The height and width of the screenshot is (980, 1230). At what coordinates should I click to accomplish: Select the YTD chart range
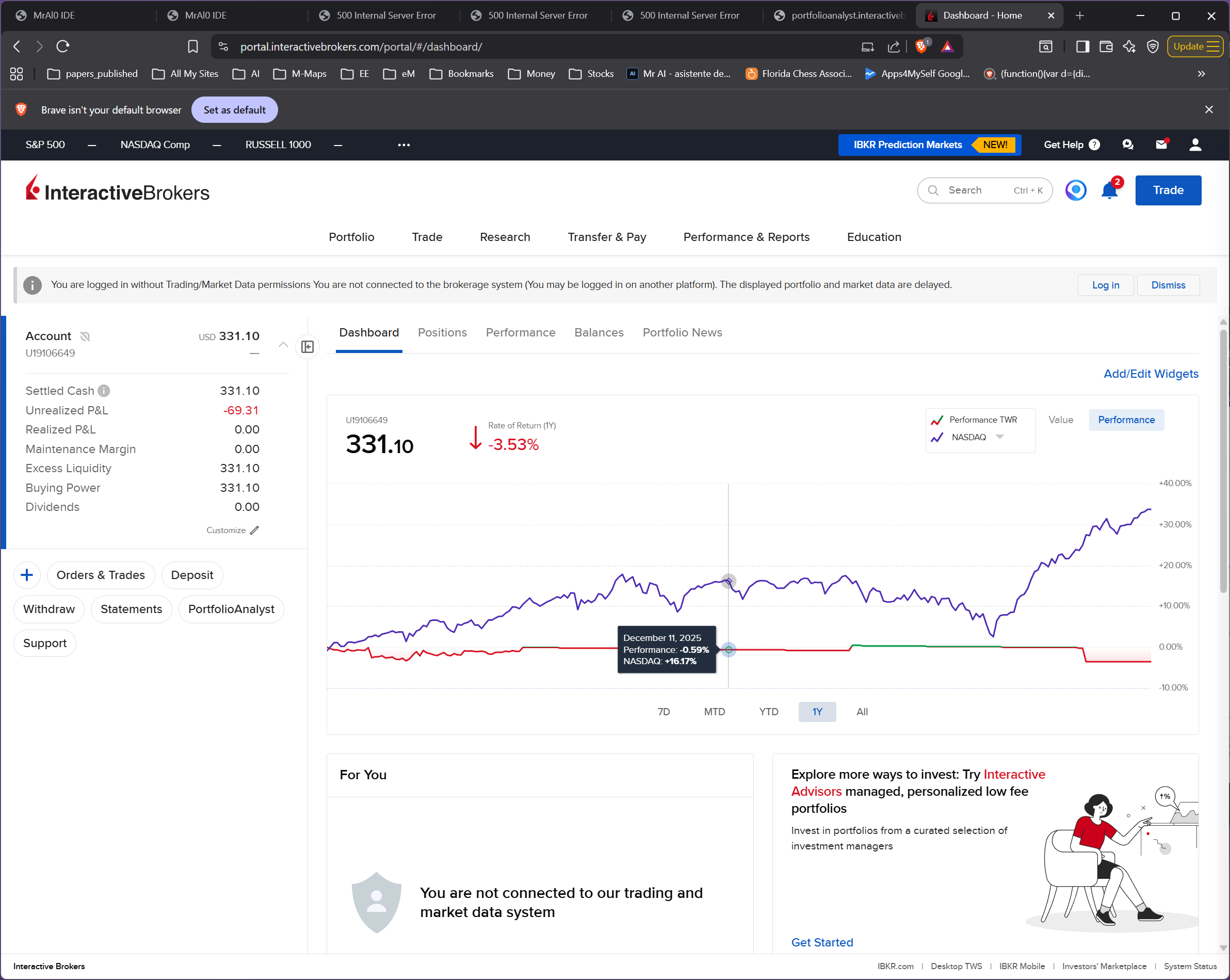coord(768,712)
